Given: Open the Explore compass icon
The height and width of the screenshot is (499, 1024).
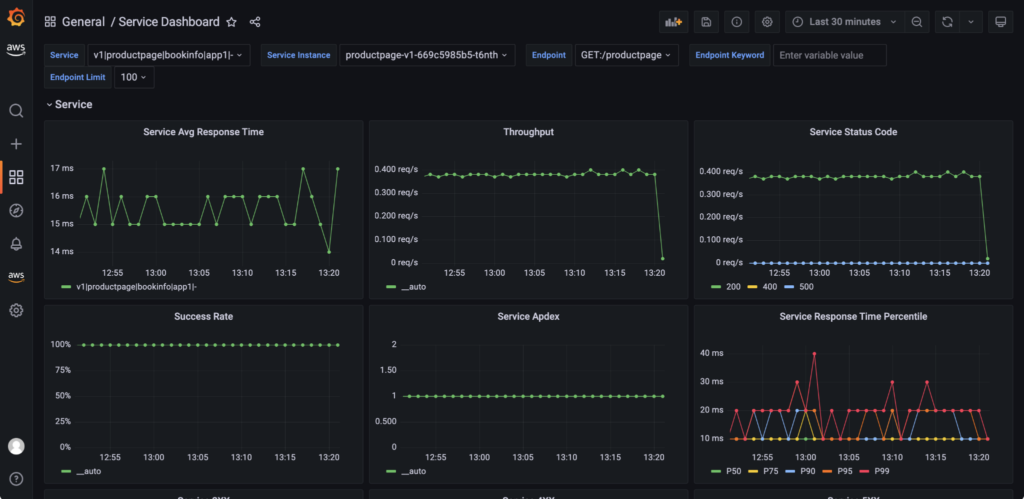Looking at the screenshot, I should tap(16, 210).
